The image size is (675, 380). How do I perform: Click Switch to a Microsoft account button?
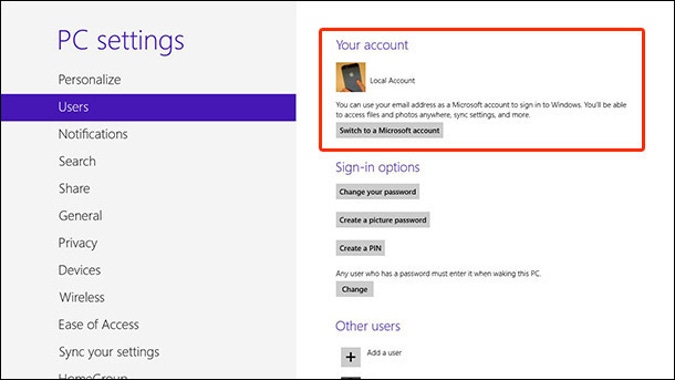(390, 130)
